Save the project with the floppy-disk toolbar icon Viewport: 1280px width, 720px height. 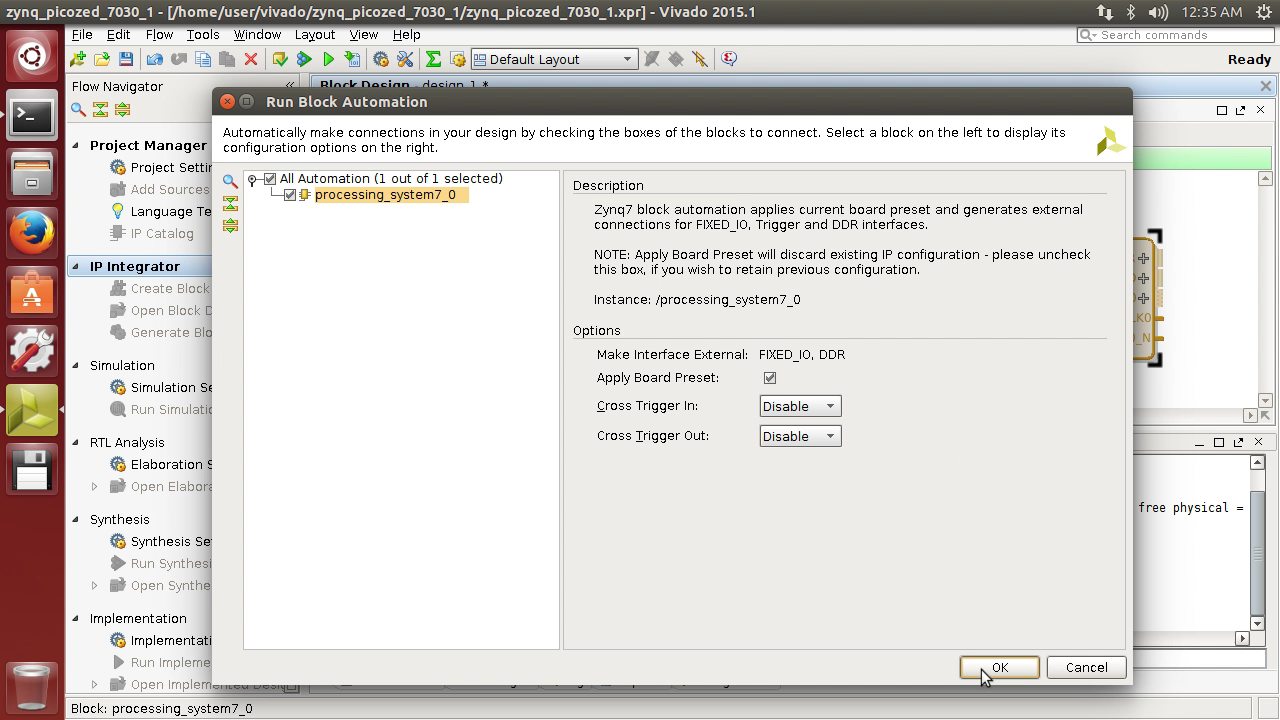coord(126,59)
